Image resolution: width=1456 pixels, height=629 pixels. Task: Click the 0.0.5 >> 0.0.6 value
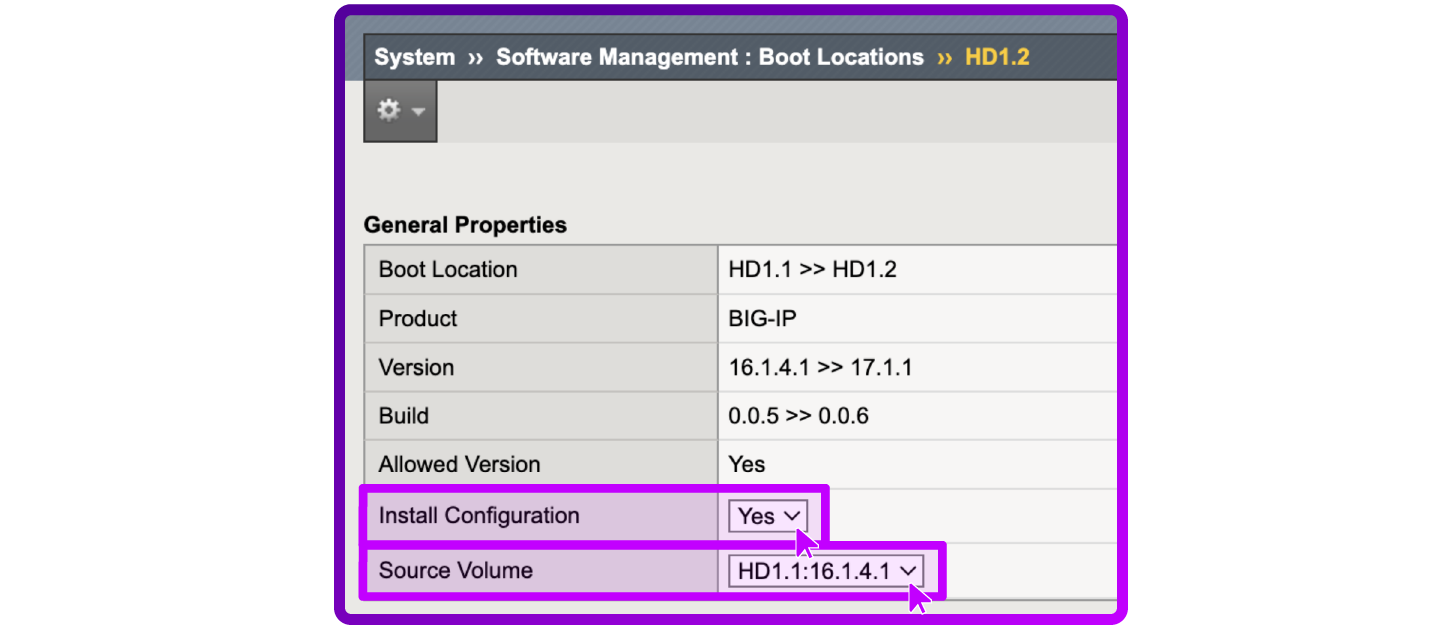(x=799, y=416)
